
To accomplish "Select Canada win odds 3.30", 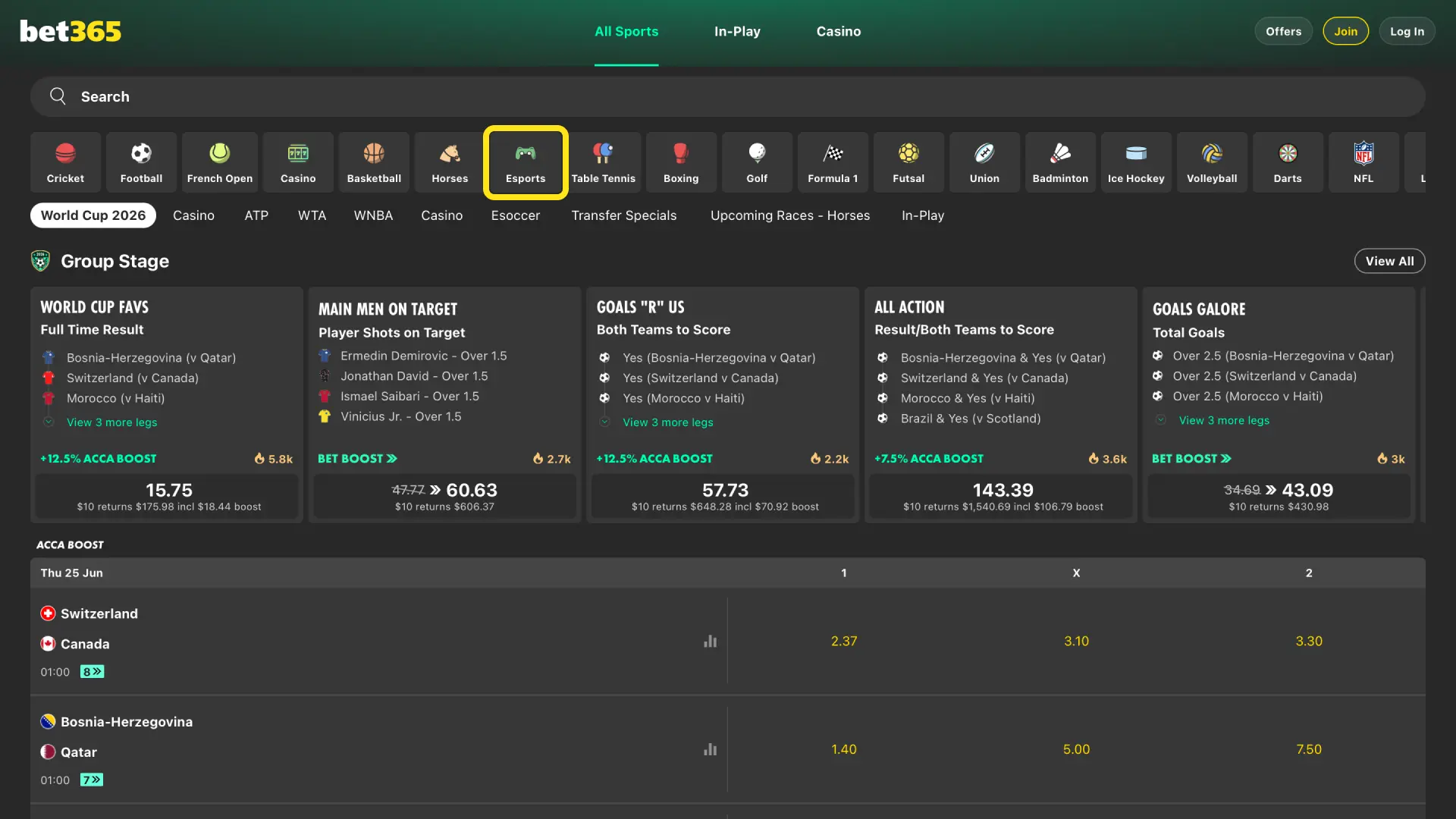I will click(1309, 642).
